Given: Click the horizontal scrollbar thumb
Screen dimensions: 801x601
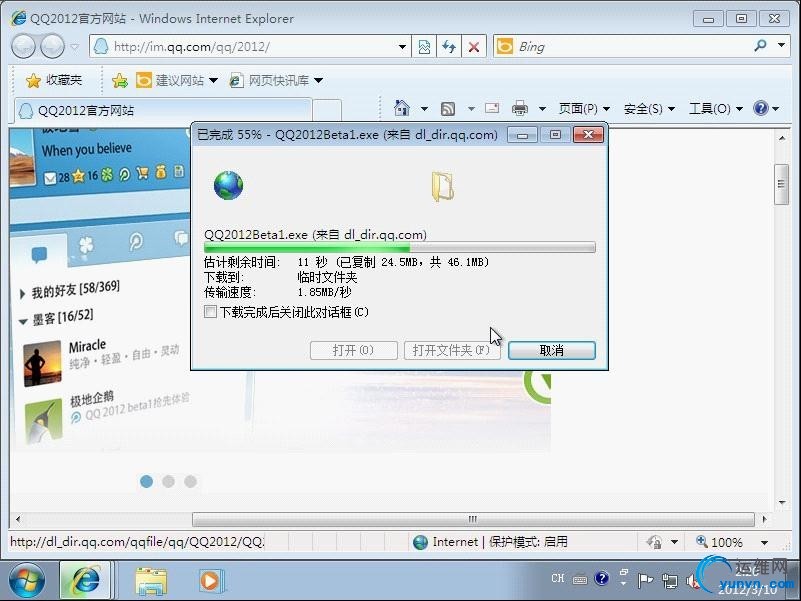Looking at the screenshot, I should point(473,519).
